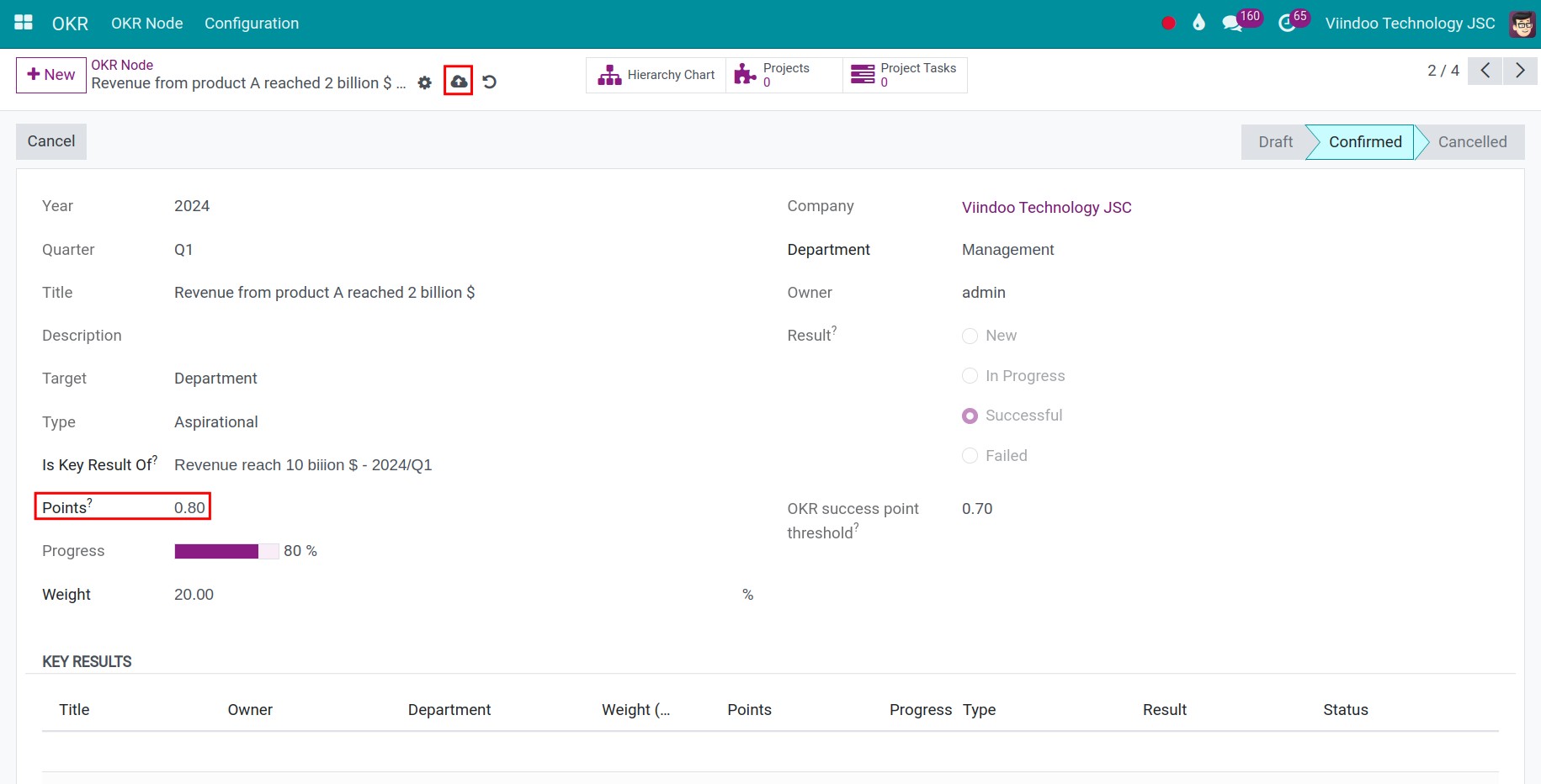Click the red recording dot icon
1541x784 pixels.
(1168, 24)
